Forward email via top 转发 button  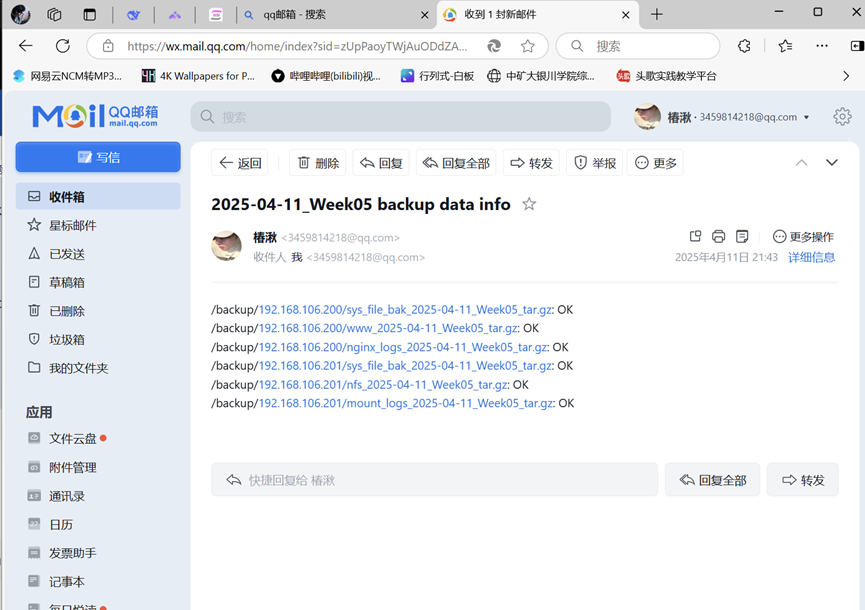point(531,163)
